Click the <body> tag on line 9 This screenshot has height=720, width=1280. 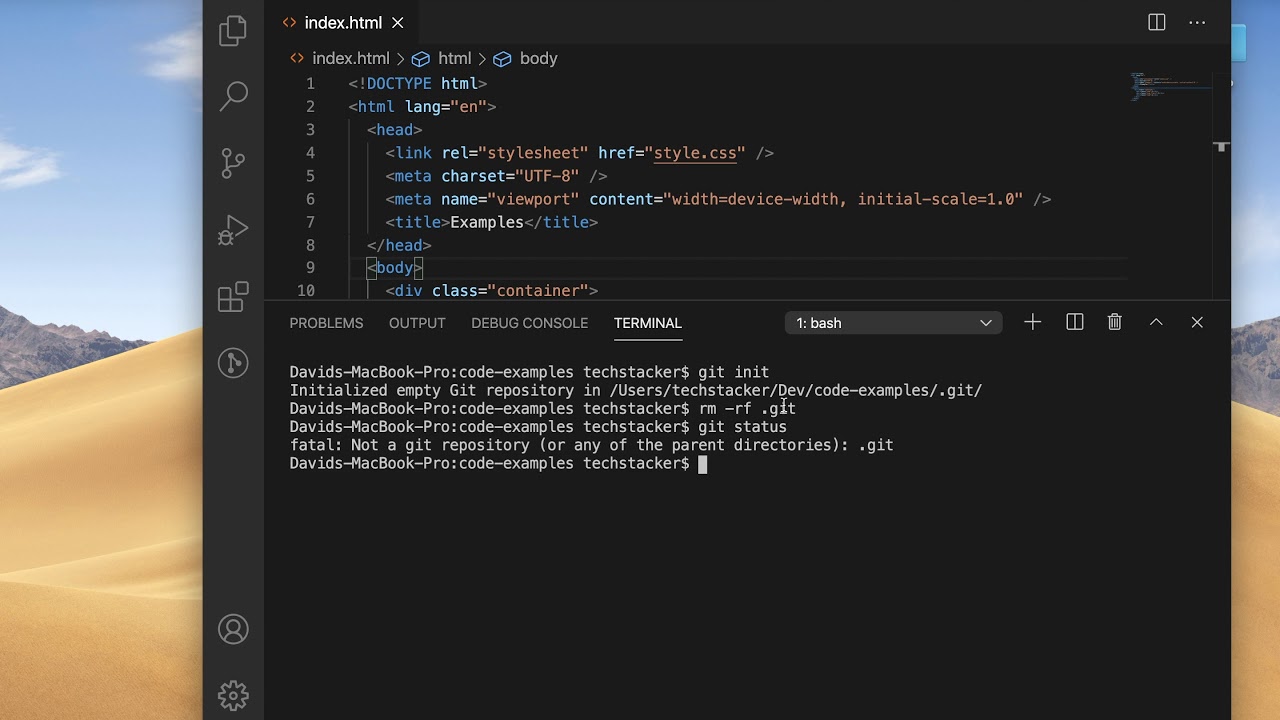395,268
